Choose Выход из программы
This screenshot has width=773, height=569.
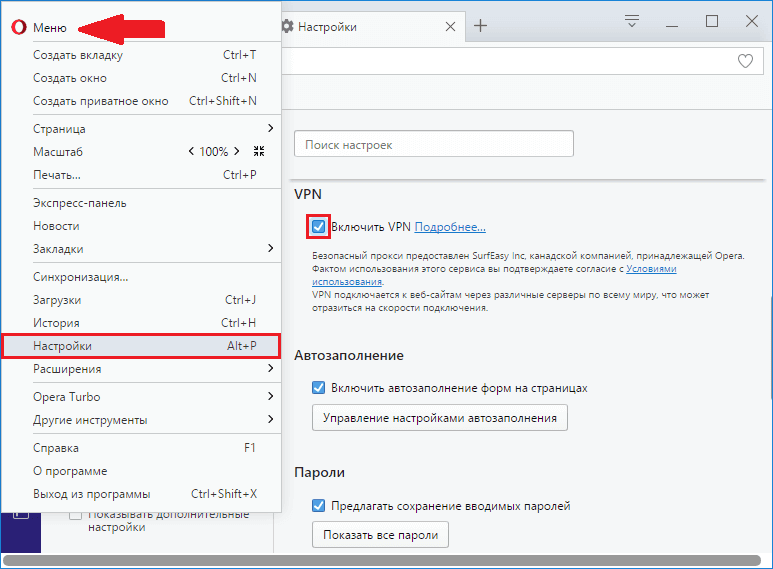141,494
